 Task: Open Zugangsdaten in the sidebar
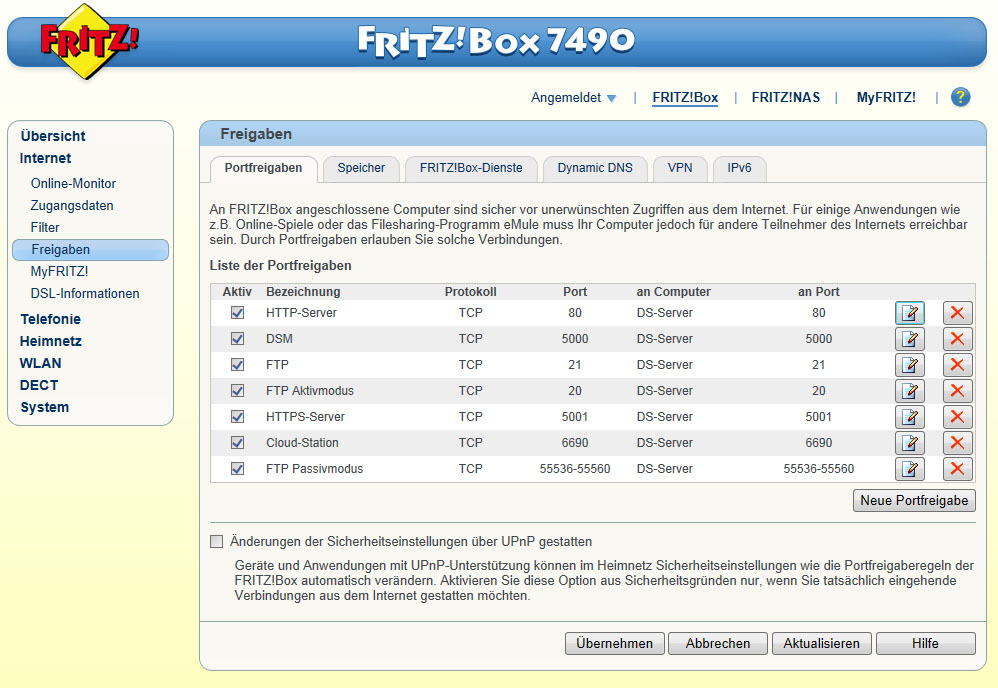[x=72, y=206]
